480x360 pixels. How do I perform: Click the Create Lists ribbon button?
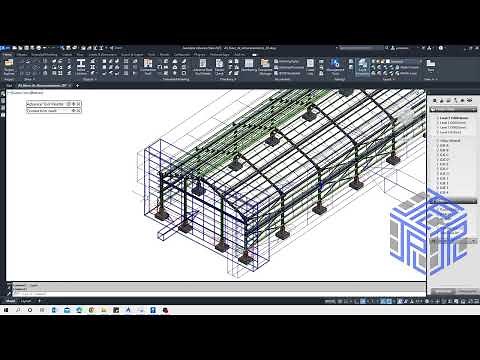tap(310, 66)
